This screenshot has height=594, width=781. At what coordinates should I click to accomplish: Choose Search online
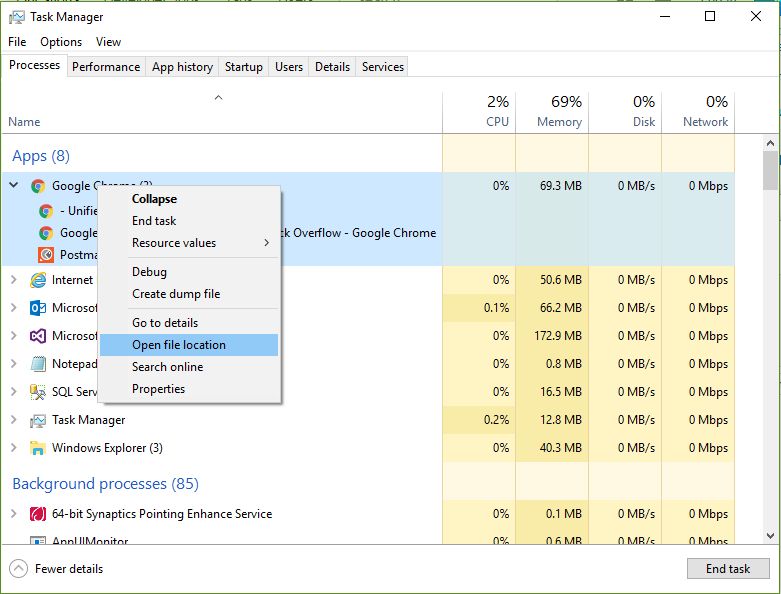[x=189, y=367]
